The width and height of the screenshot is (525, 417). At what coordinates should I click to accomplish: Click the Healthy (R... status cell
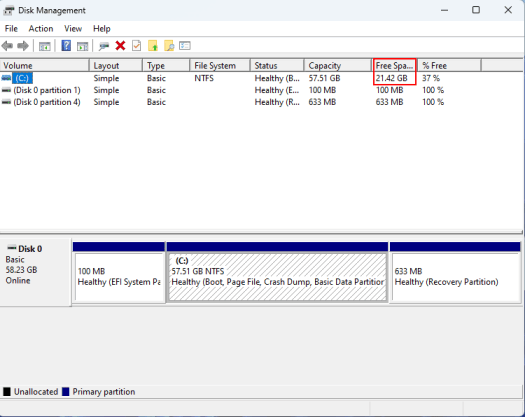pos(277,102)
